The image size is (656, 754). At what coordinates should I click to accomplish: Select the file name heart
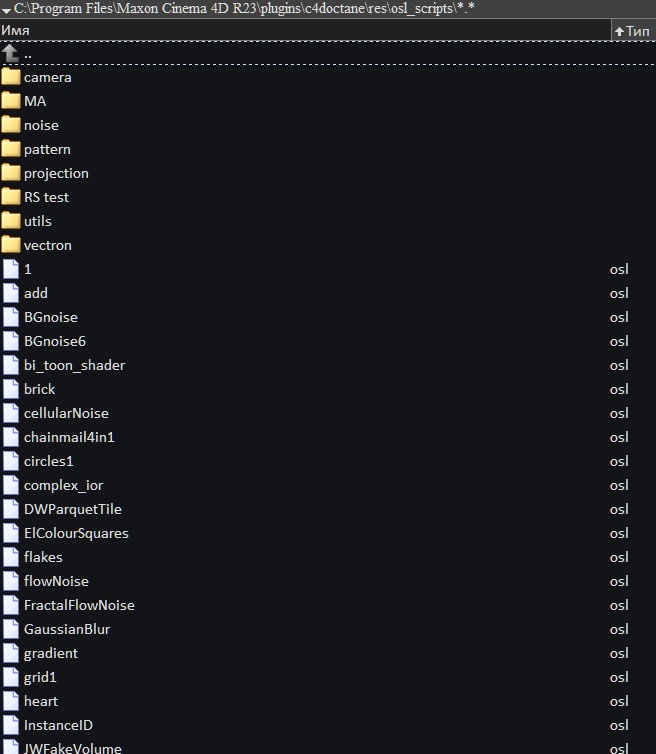click(41, 702)
